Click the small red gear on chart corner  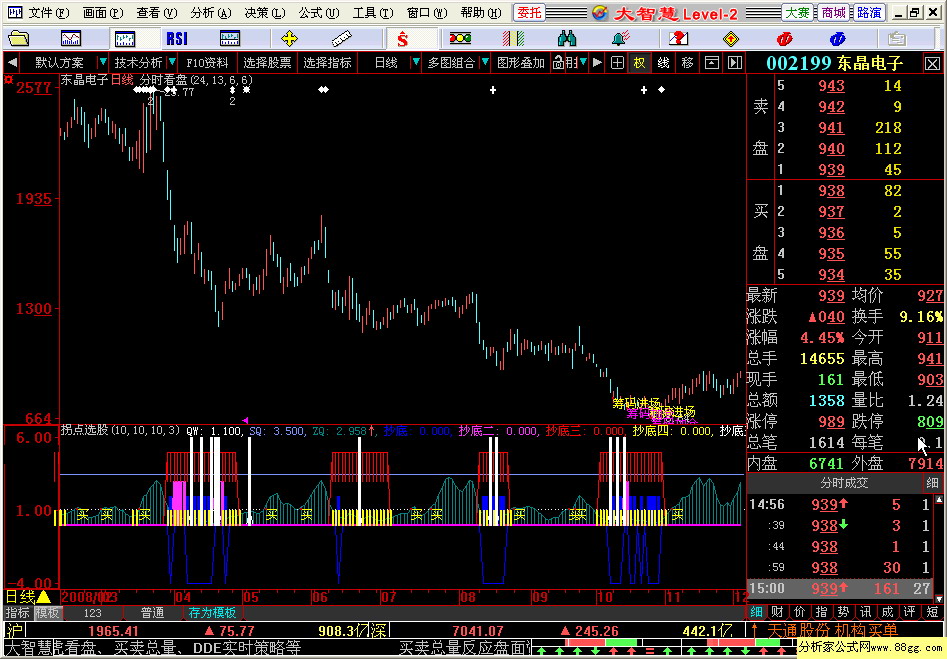tap(8, 79)
